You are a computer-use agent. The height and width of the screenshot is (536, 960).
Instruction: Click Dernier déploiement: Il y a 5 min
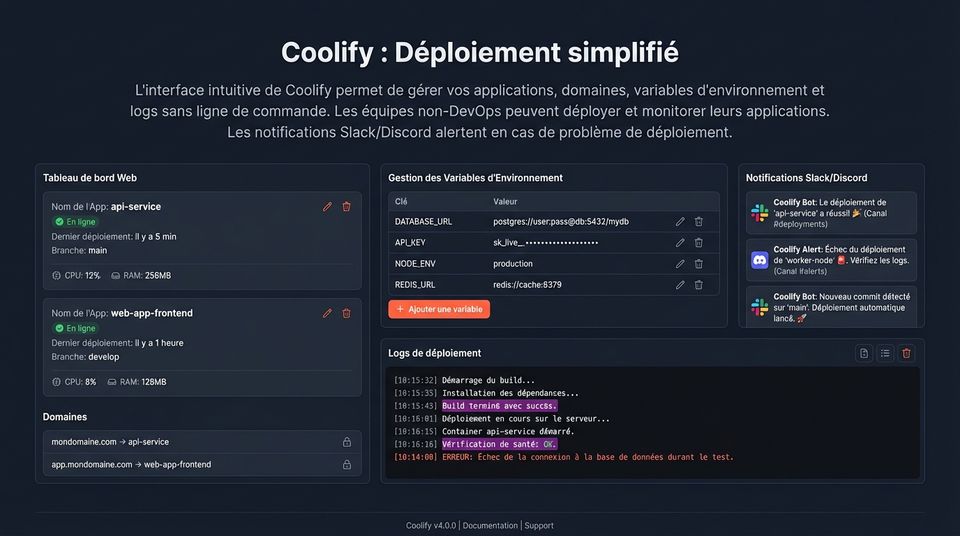click(114, 236)
